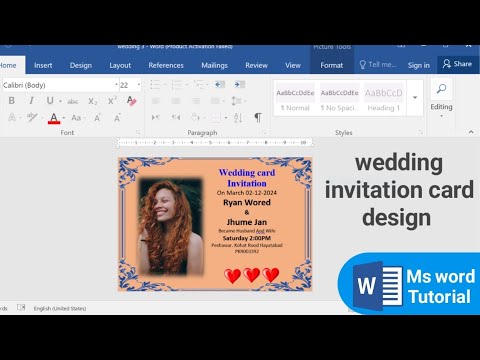Screen dimensions: 480x360
Task: Switch to Insert tab
Action: coord(43,65)
